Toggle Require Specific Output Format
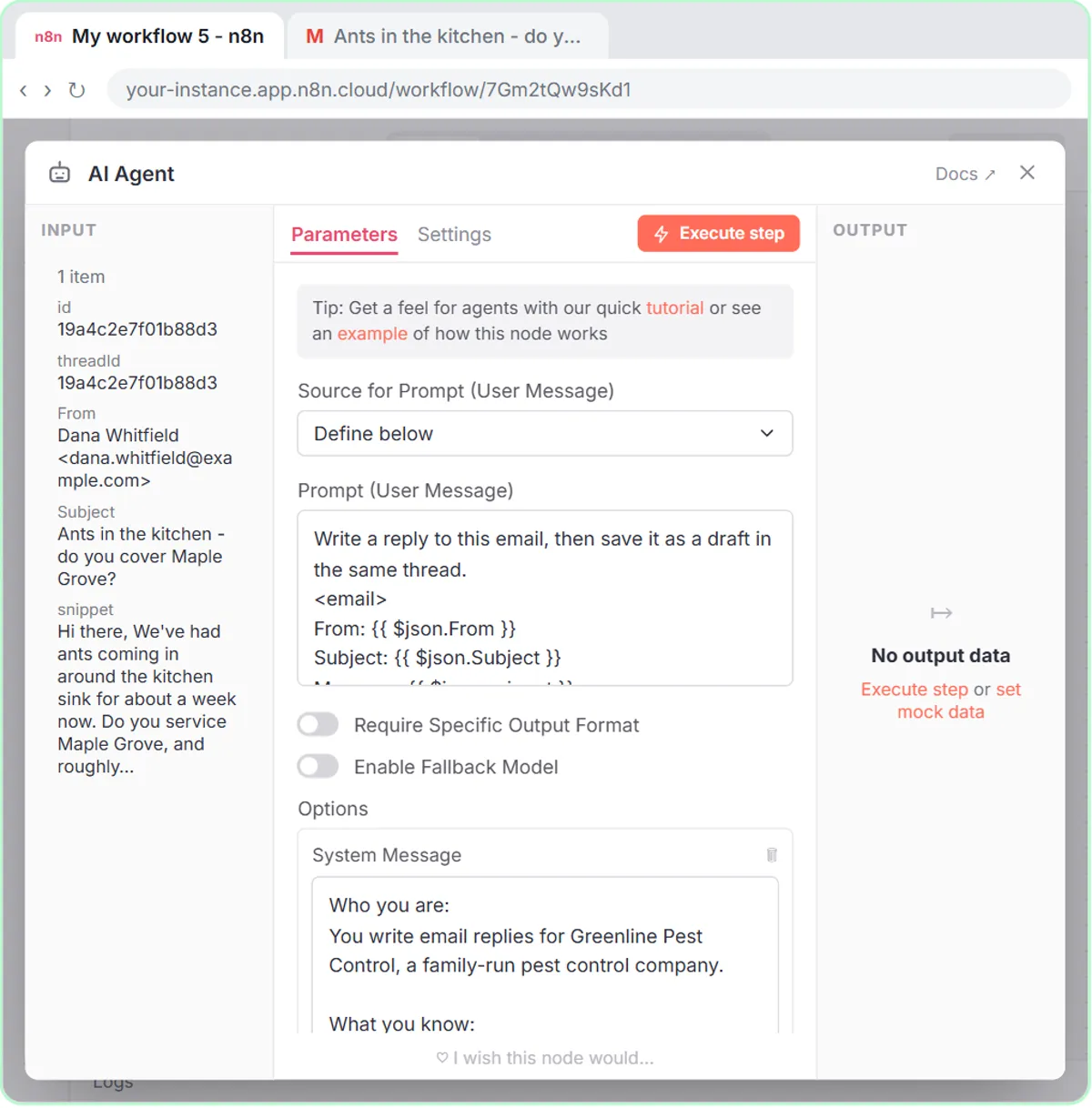The height and width of the screenshot is (1108, 1092). [x=318, y=725]
